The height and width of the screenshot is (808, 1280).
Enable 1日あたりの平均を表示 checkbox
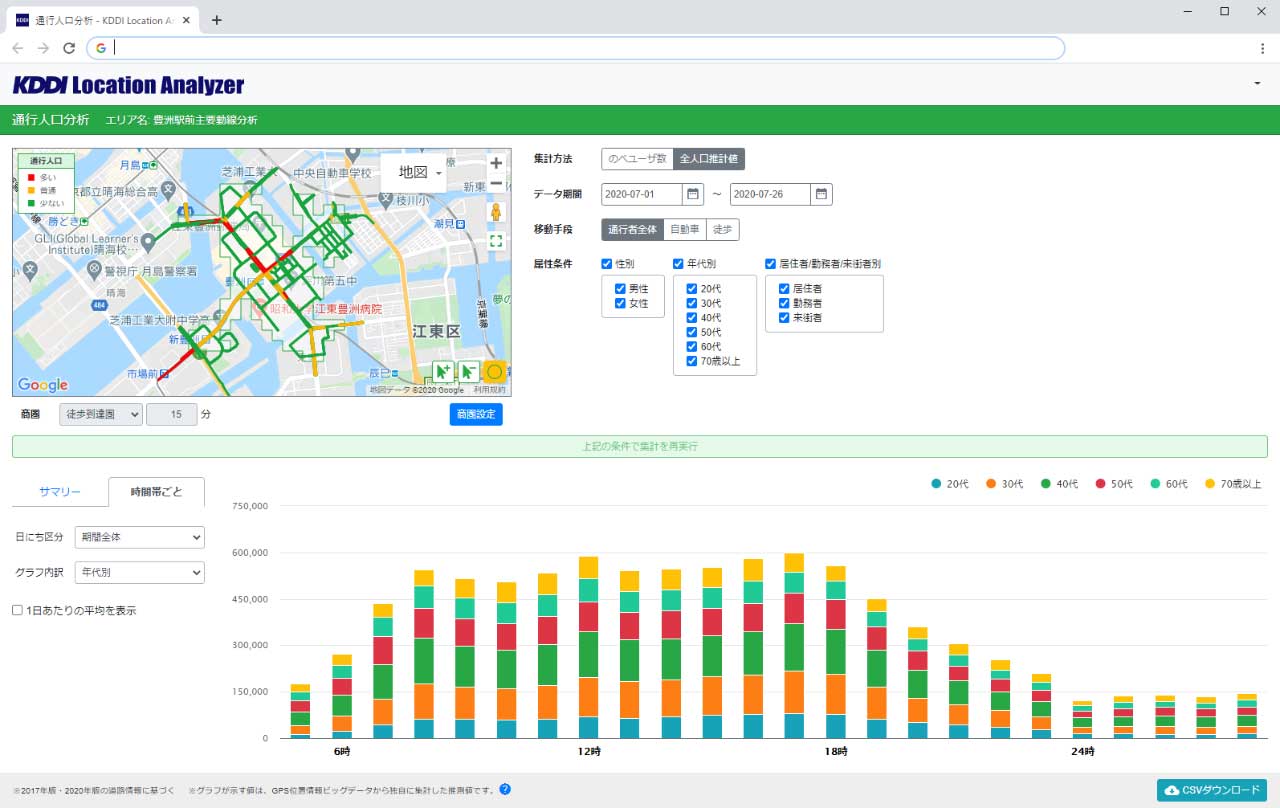pos(17,610)
